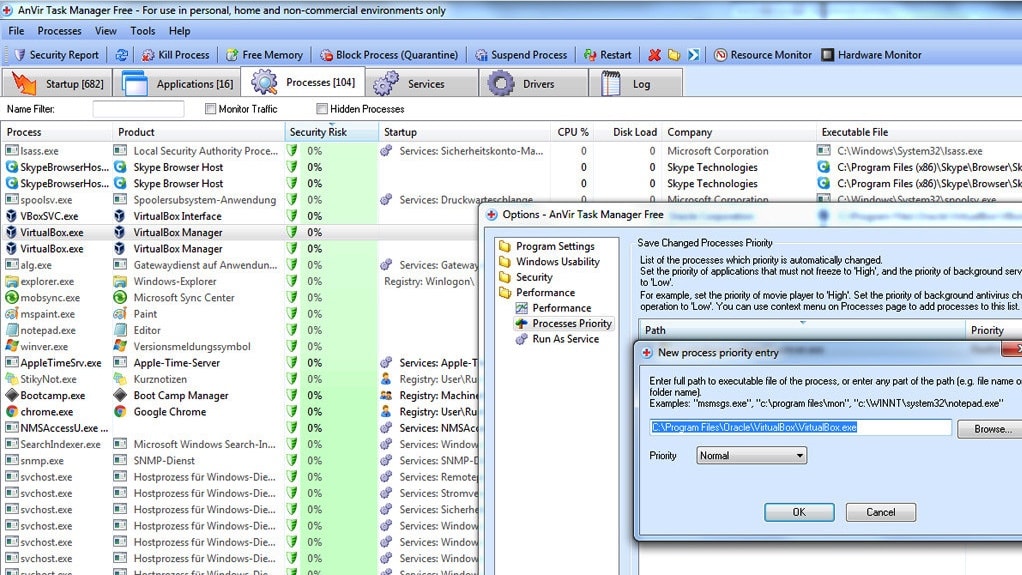
Task: Select Program Settings in options tree
Action: coord(554,246)
